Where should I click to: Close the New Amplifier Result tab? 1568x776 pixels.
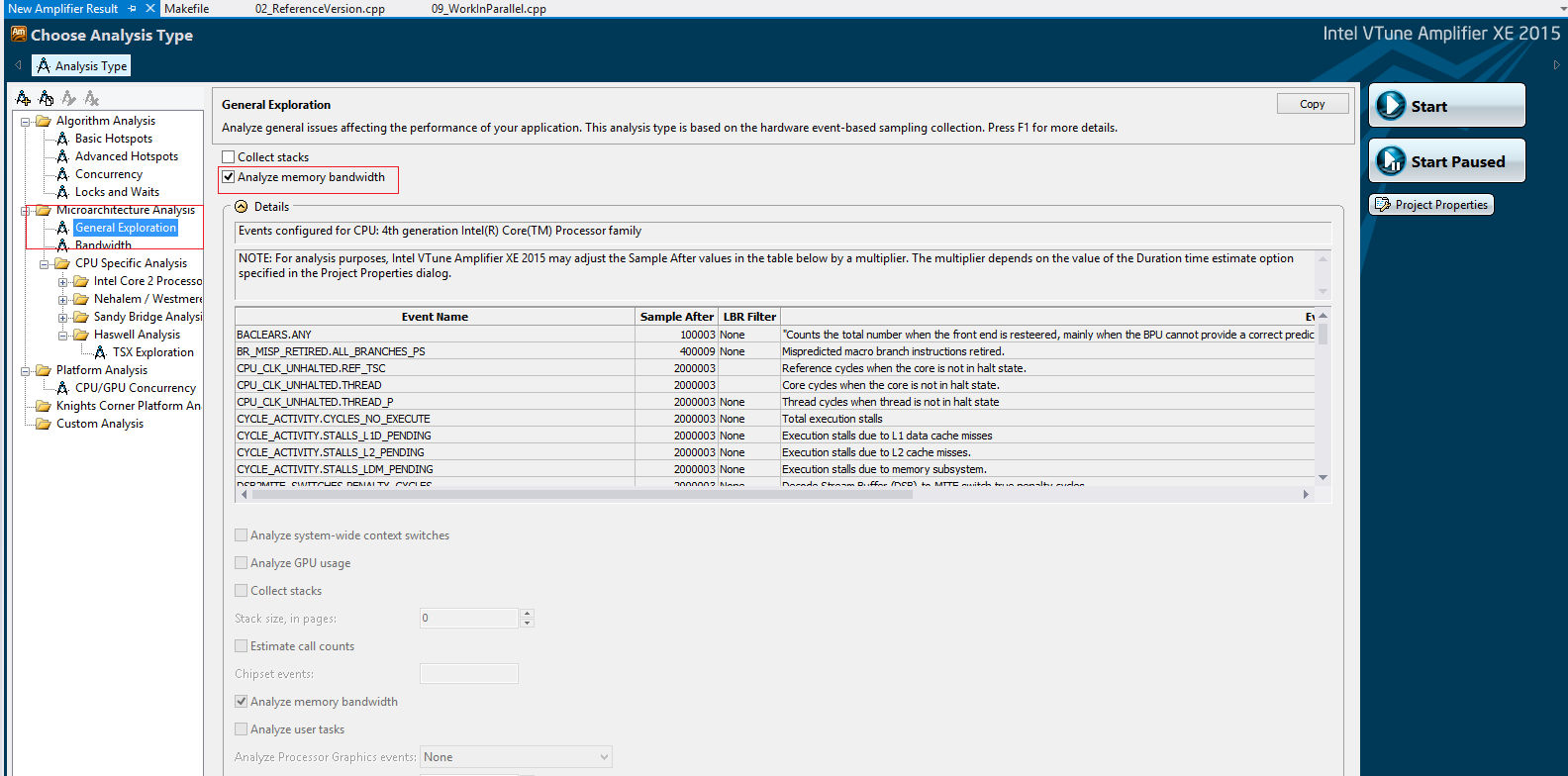[150, 8]
